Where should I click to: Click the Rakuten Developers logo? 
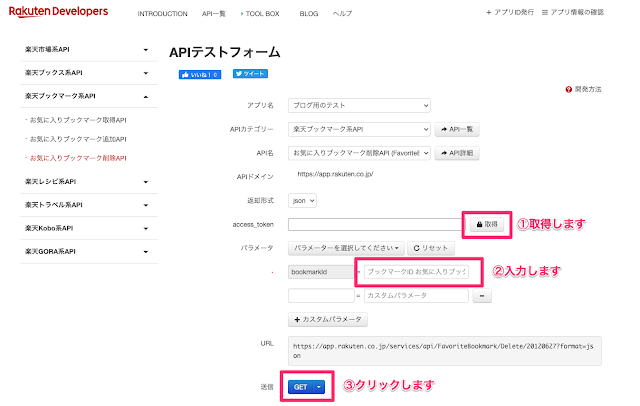[x=58, y=12]
